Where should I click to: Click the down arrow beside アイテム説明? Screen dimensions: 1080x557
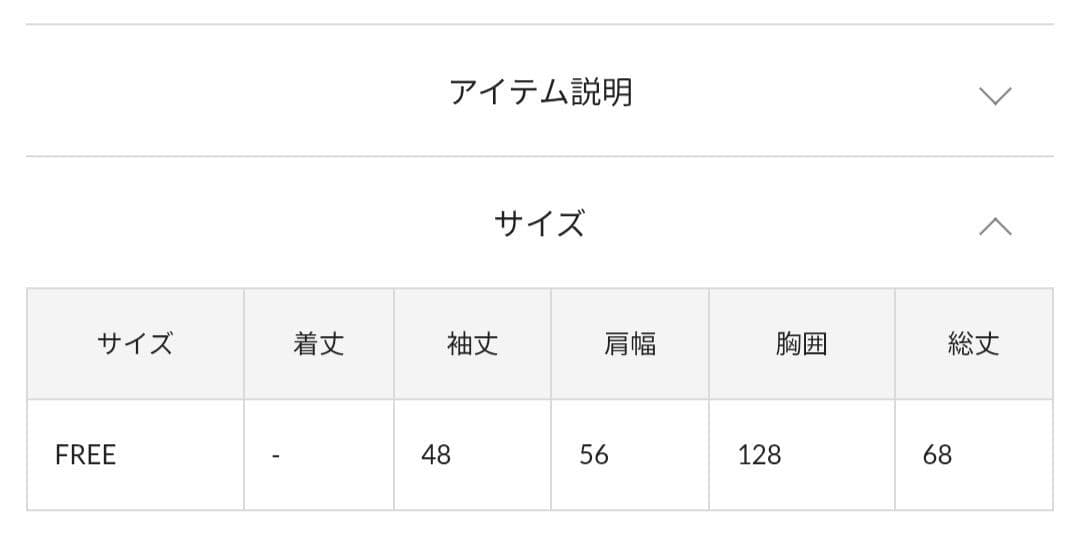tap(995, 96)
